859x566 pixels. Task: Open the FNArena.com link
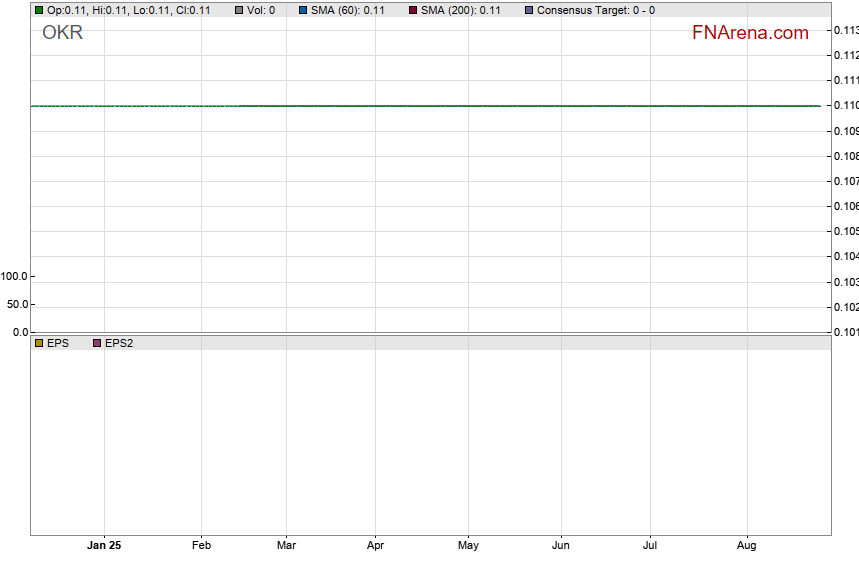[x=749, y=33]
